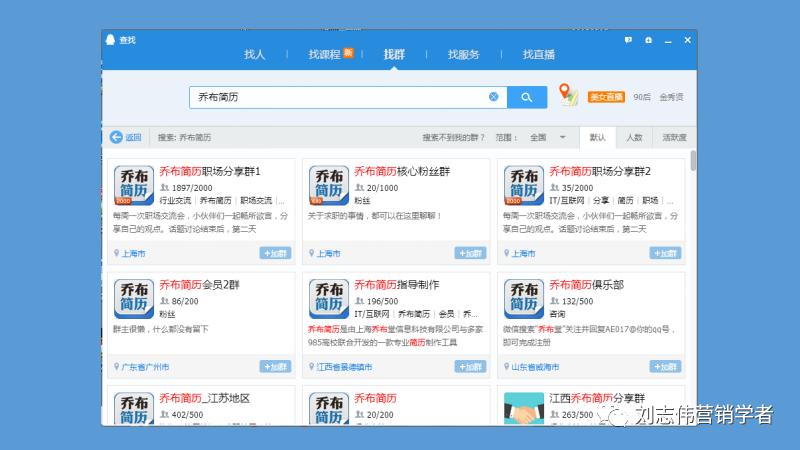Click the skin icon in title bar
The width and height of the screenshot is (800, 450).
pyautogui.click(x=648, y=40)
